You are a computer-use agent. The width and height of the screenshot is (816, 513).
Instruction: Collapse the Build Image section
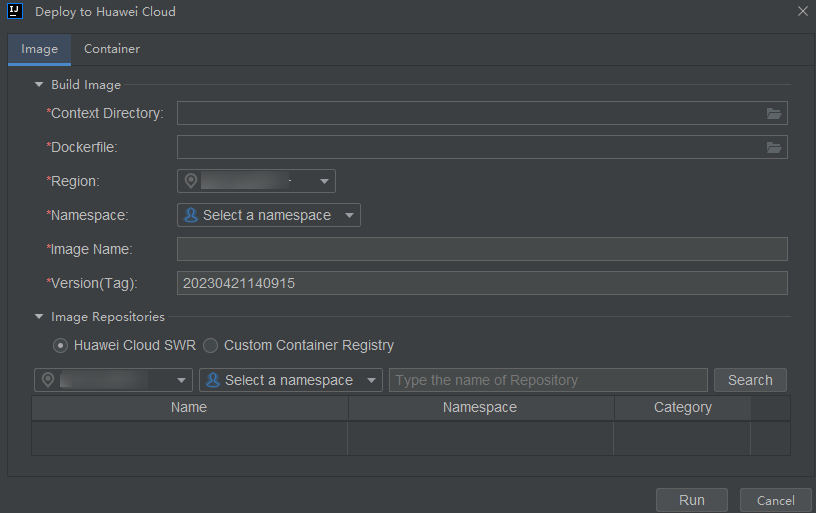pyautogui.click(x=39, y=84)
